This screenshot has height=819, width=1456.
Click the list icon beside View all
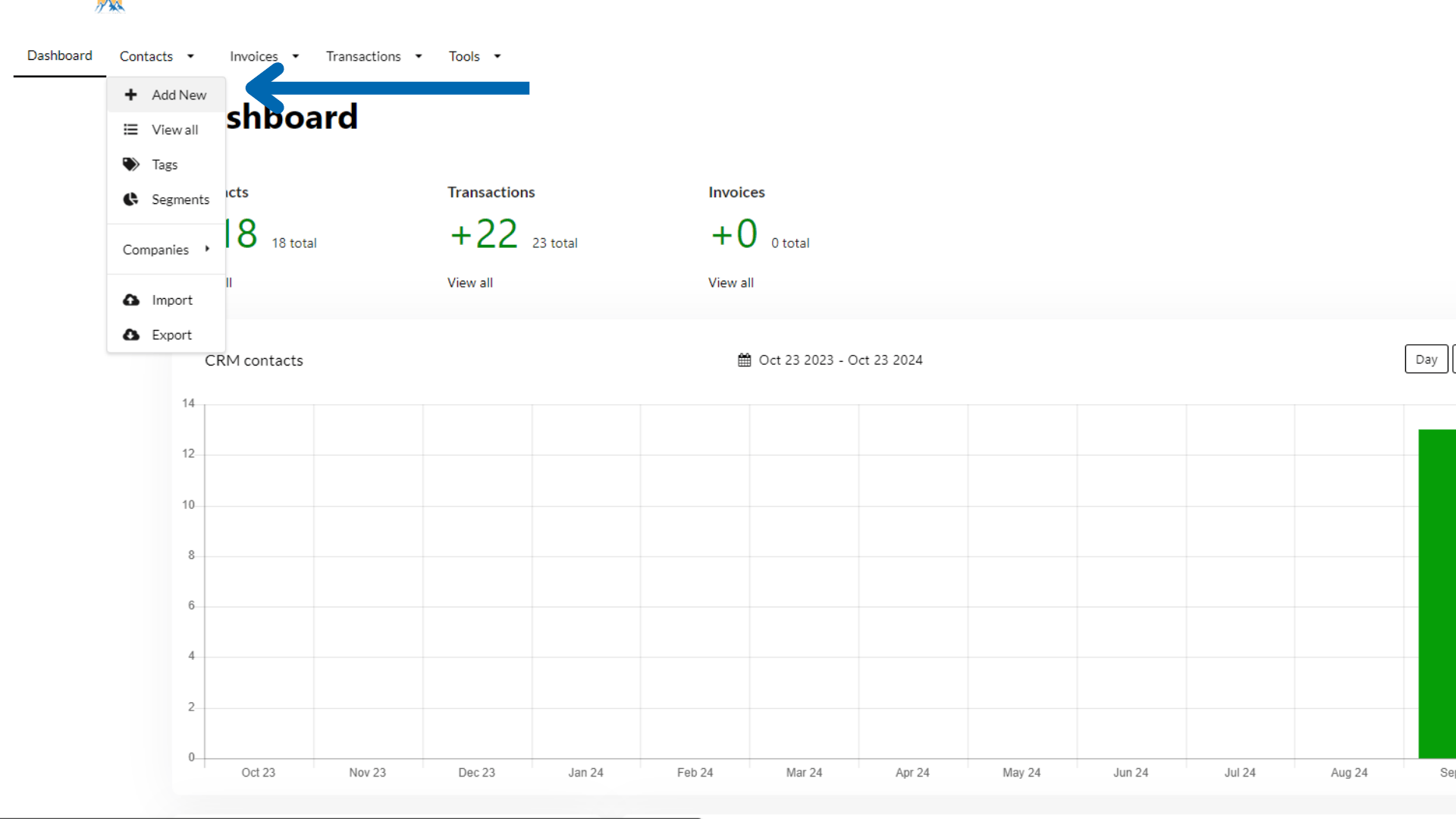coord(130,130)
